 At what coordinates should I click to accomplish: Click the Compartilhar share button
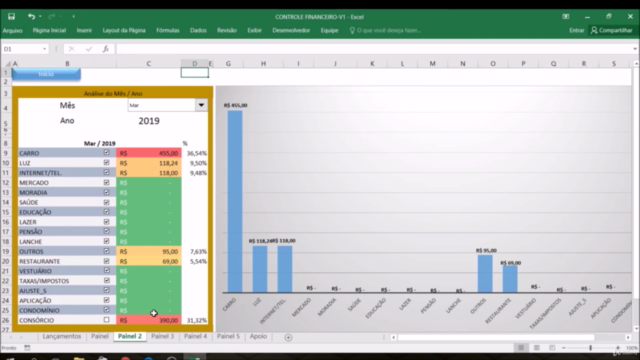coord(611,30)
